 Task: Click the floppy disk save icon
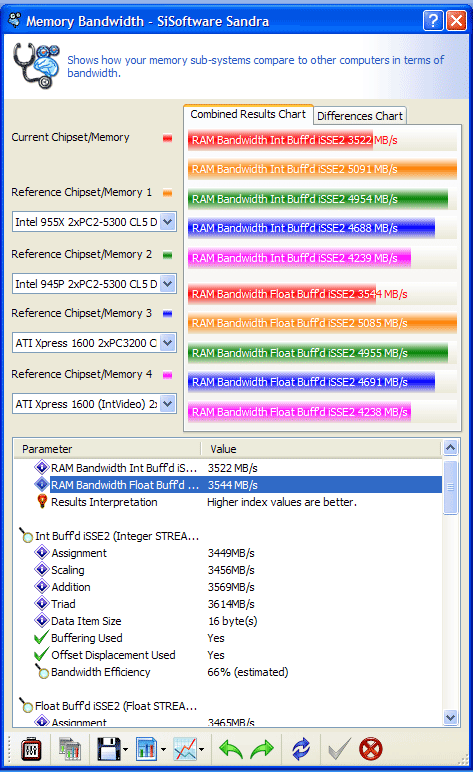(x=109, y=749)
